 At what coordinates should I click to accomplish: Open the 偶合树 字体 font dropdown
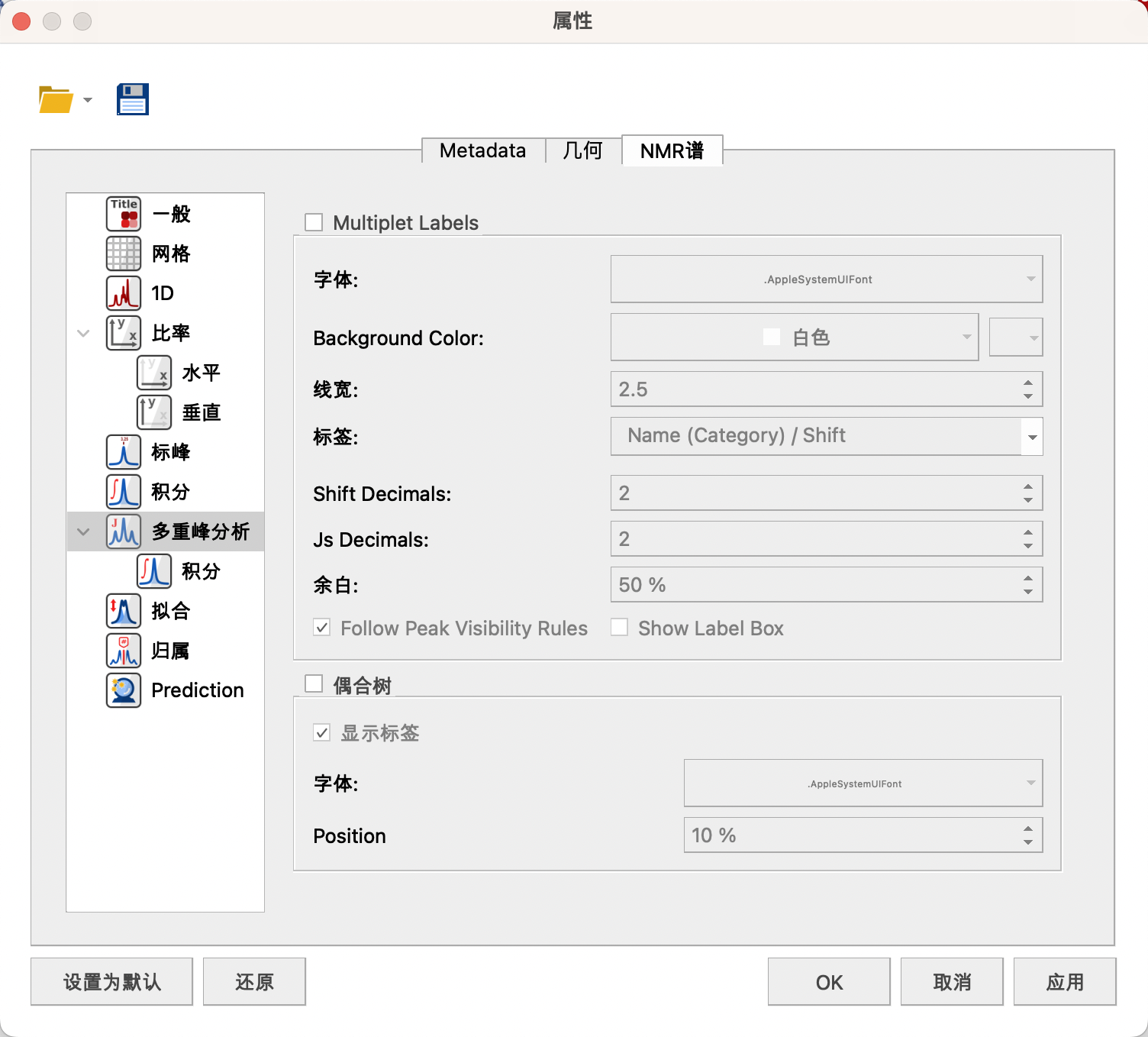[x=863, y=783]
